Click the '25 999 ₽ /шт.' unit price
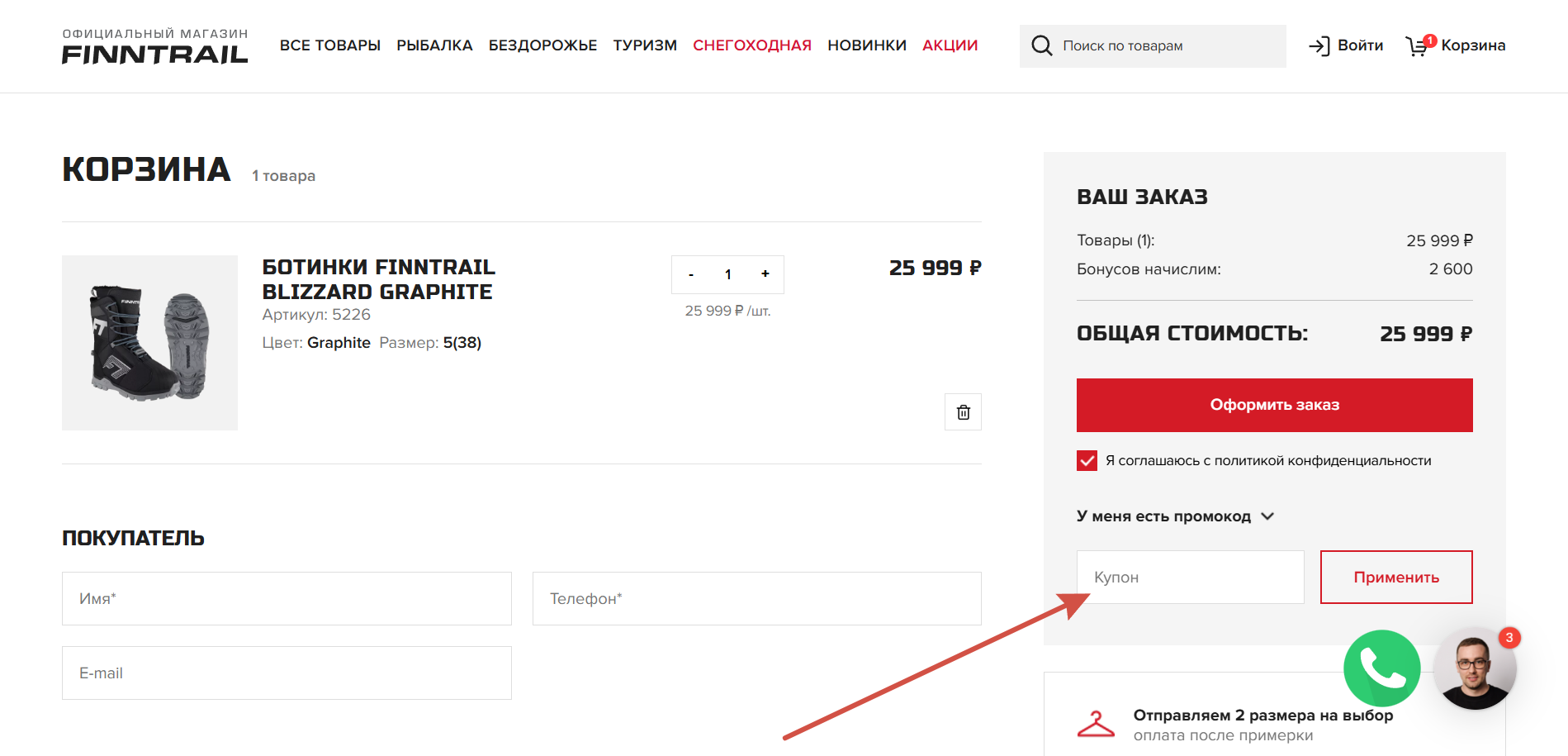This screenshot has height=756, width=1568. coord(727,311)
